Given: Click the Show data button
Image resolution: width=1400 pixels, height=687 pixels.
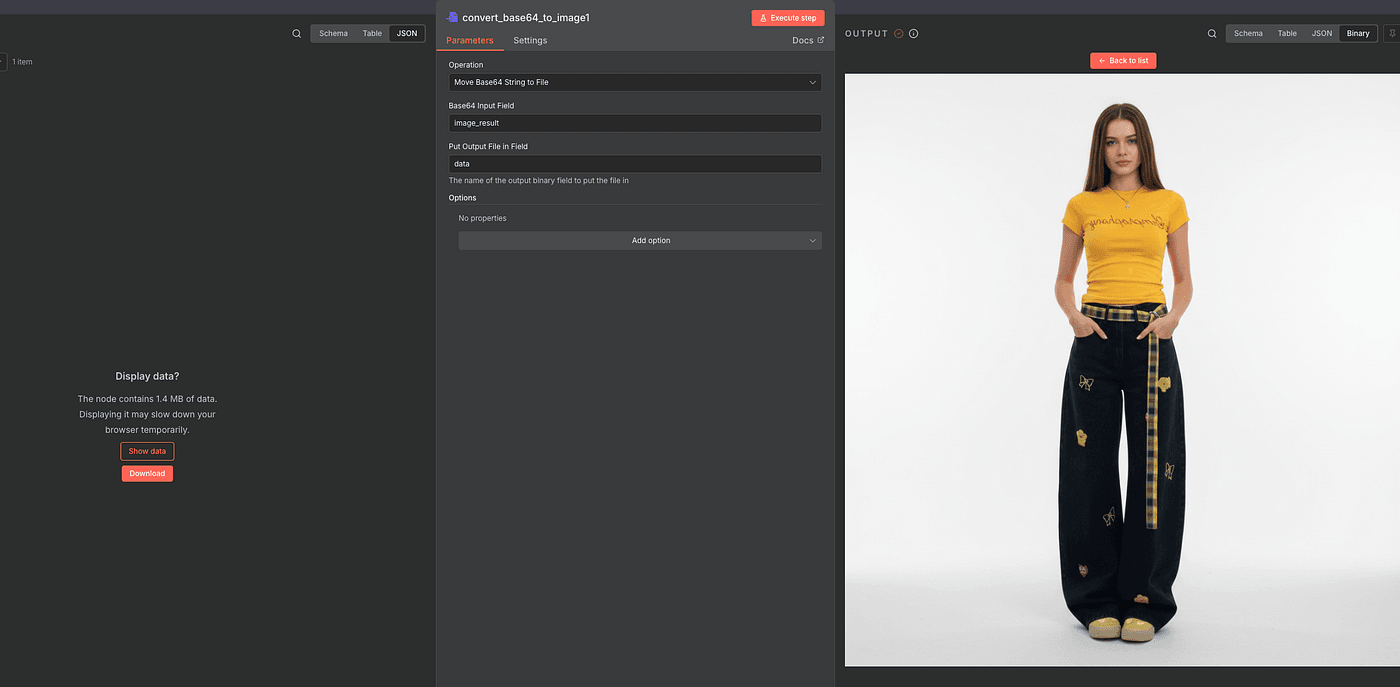Looking at the screenshot, I should point(147,451).
